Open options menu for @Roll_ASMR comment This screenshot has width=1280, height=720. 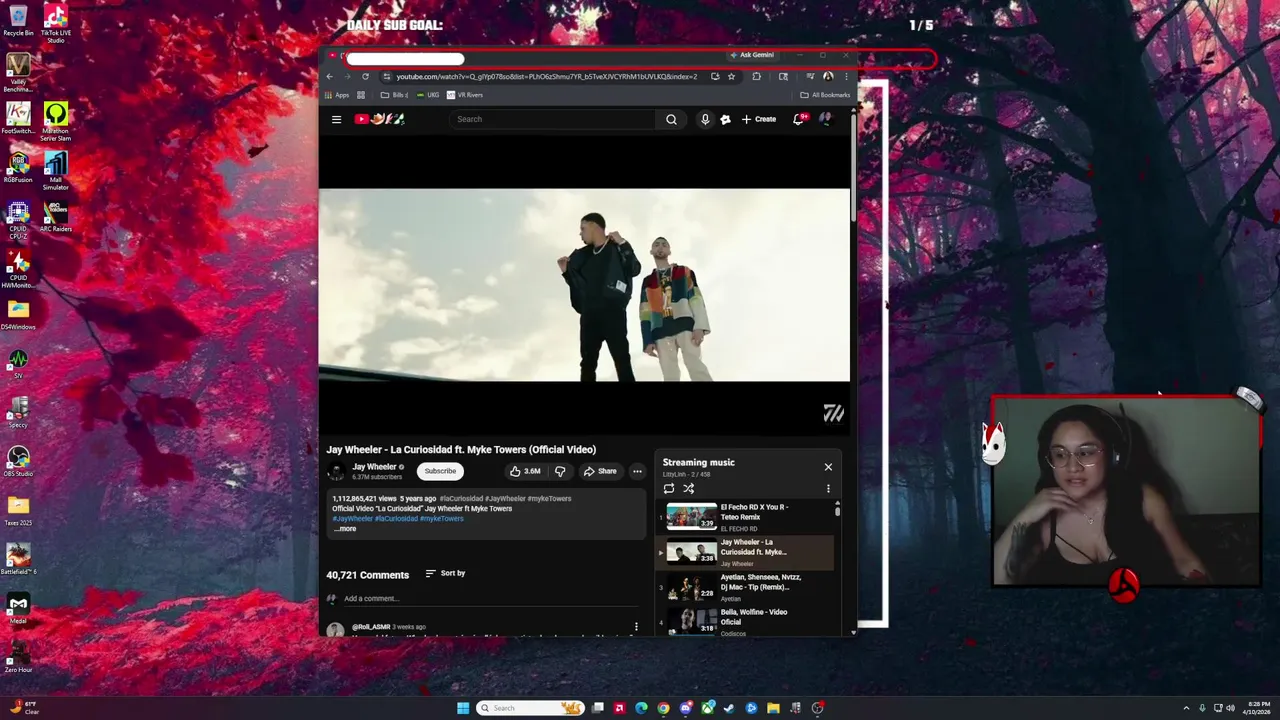pos(636,627)
